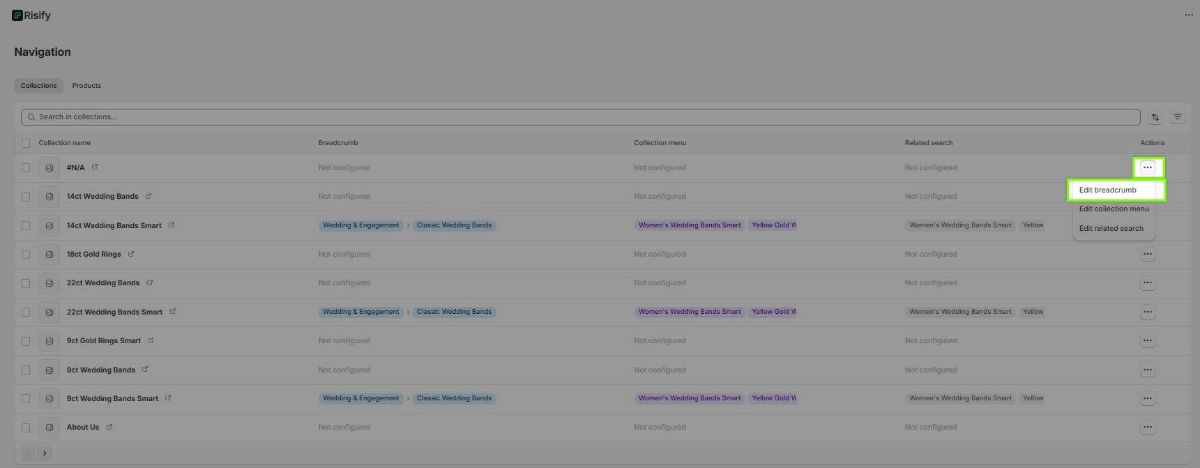Click the 14ct Wedding Bands Smart collection name
Image resolution: width=1200 pixels, height=468 pixels.
(x=114, y=225)
